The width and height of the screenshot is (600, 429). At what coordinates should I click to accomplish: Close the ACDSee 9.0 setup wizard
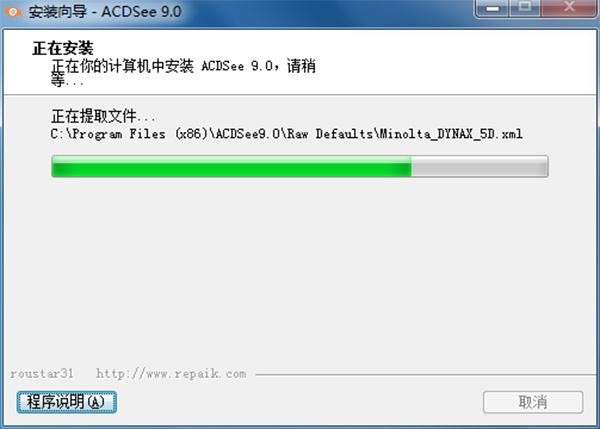569,7
